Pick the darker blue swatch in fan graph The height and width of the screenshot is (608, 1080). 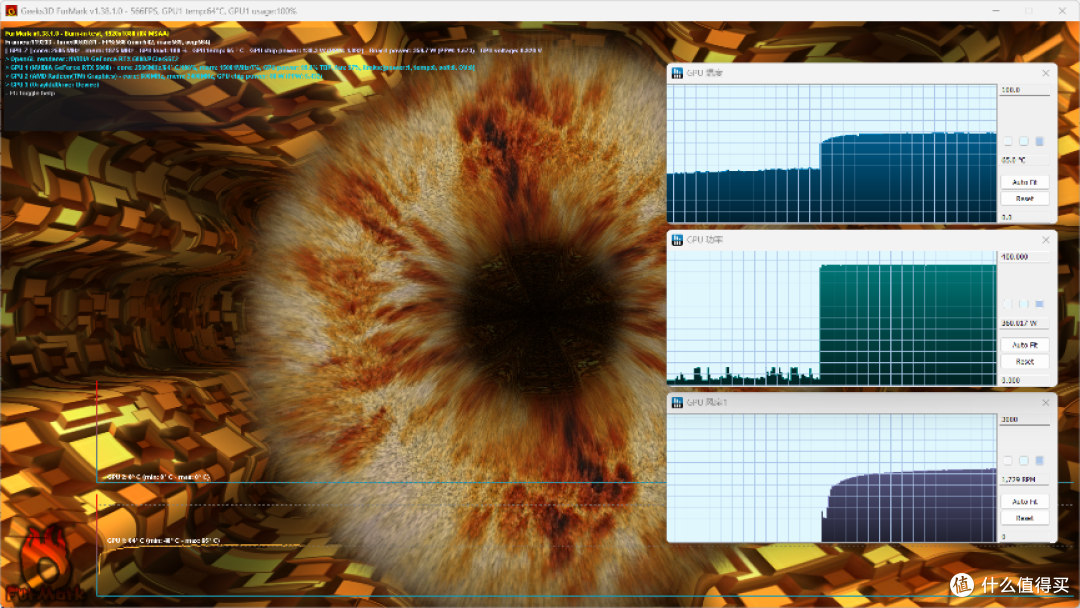(1039, 460)
